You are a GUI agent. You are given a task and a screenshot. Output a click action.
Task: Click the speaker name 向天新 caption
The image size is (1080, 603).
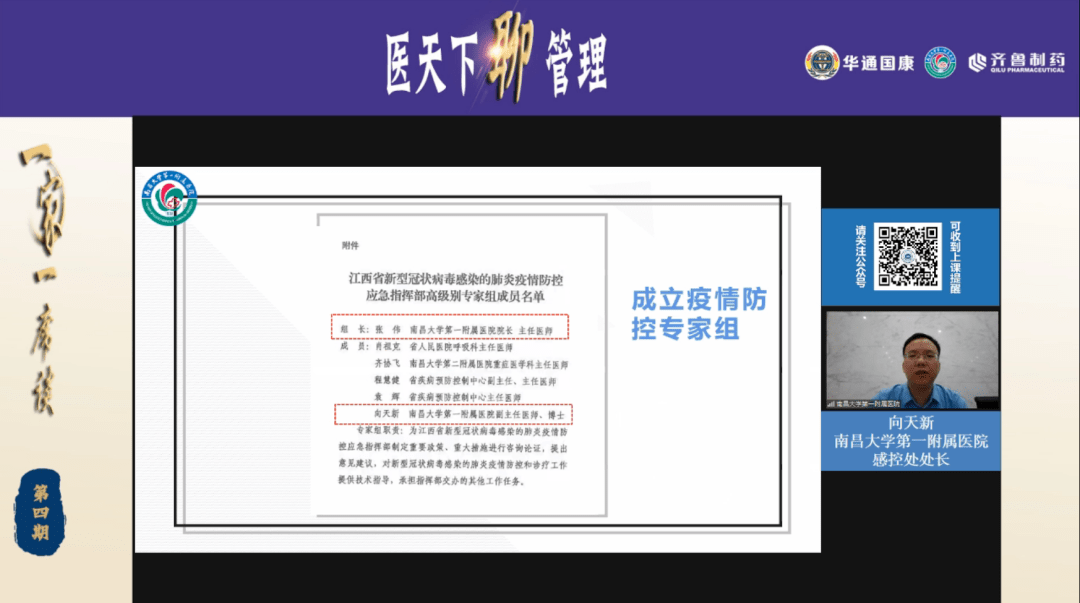pyautogui.click(x=911, y=422)
